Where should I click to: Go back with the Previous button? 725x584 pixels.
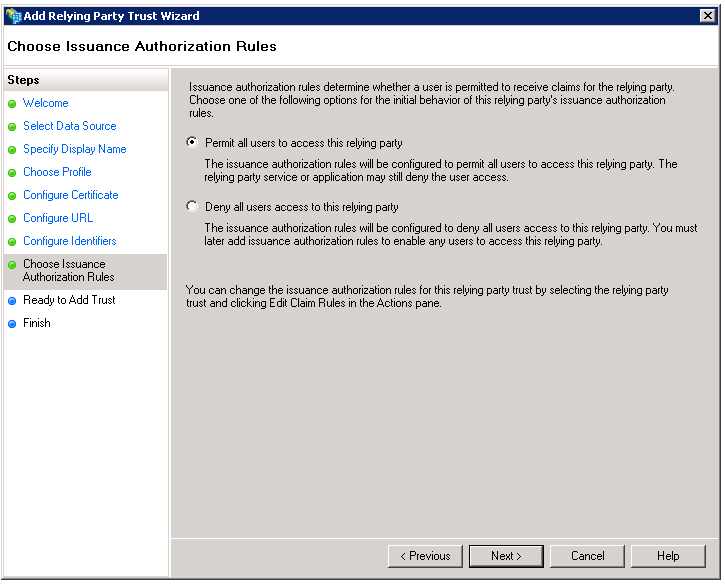pos(425,556)
